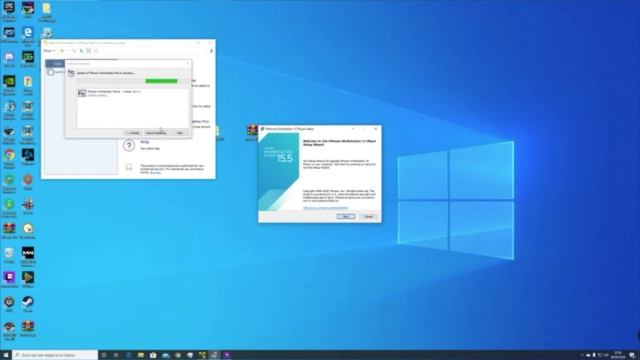Open the Twitch desktop shortcut
The width and height of the screenshot is (640, 360).
9,280
